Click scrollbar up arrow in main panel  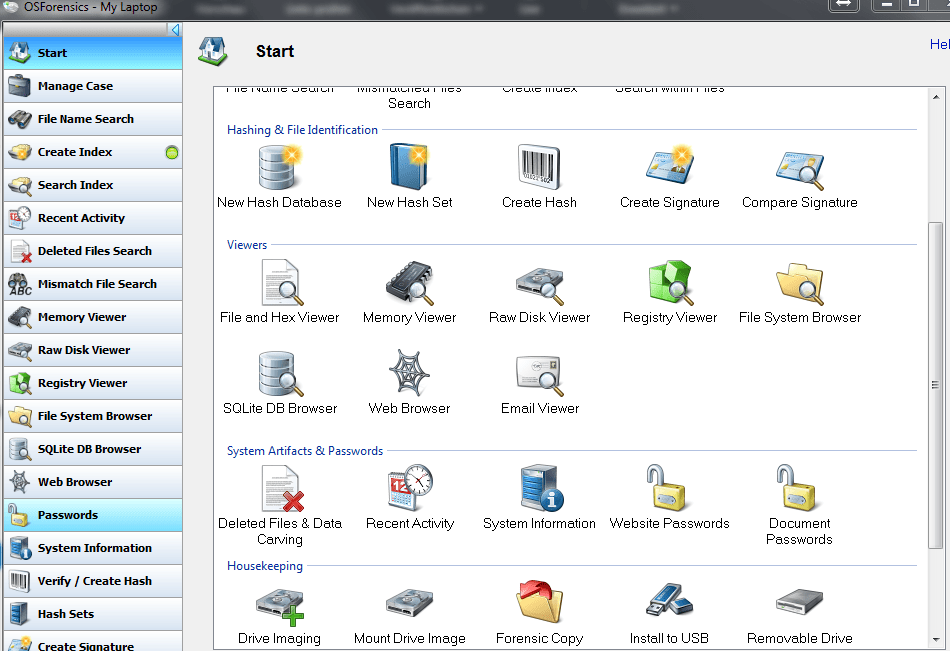coord(935,96)
